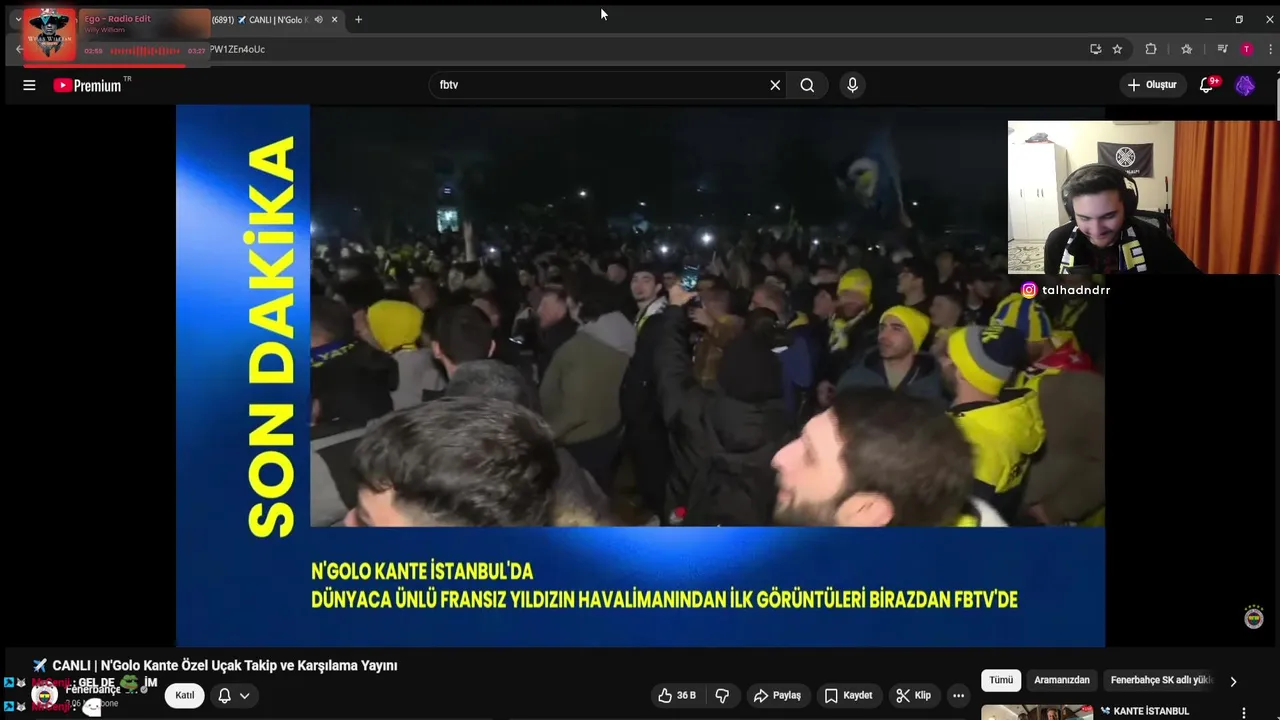Start voice search with microphone icon
This screenshot has height=720, width=1280.
click(x=852, y=85)
